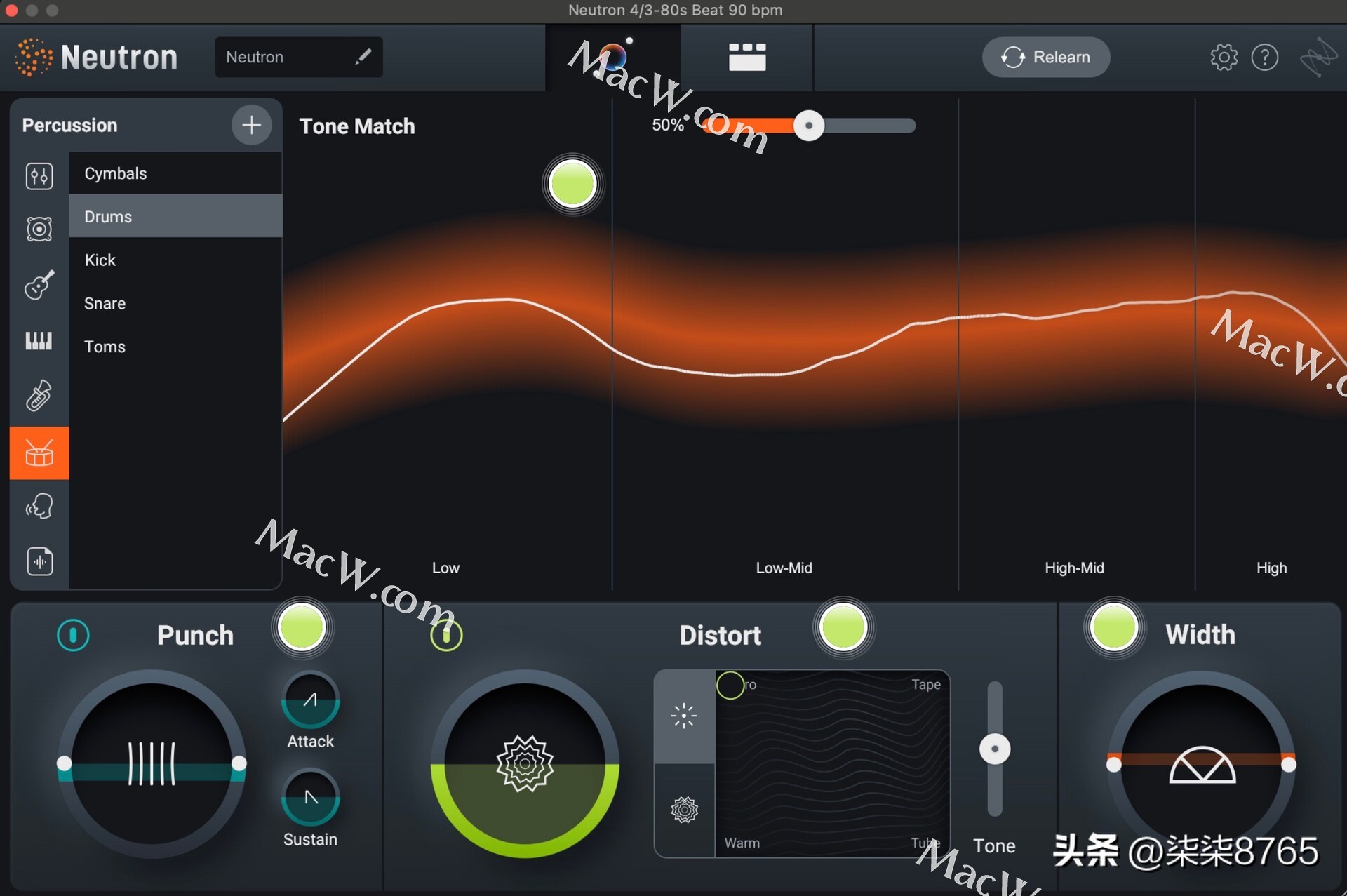
Task: Switch to the module chain view icon
Action: point(746,58)
